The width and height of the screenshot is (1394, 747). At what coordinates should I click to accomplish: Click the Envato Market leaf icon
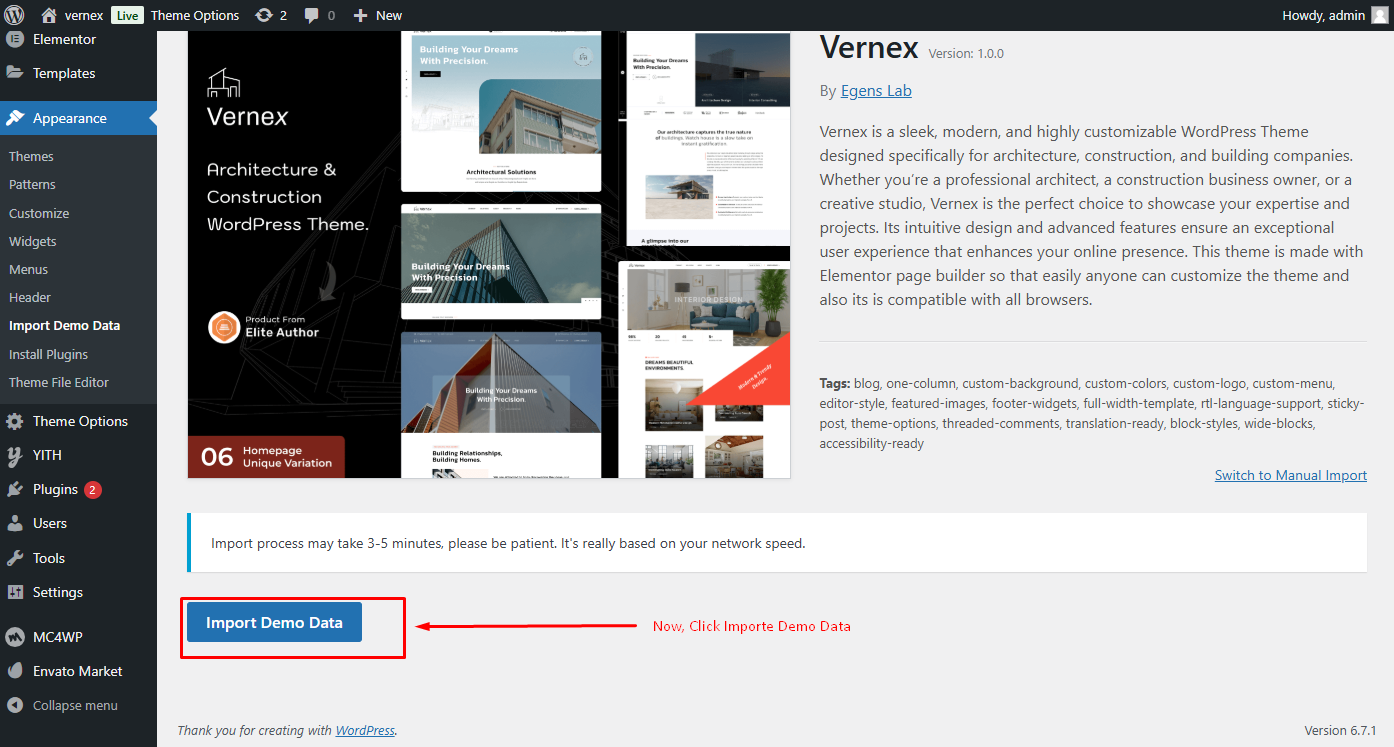(x=15, y=671)
